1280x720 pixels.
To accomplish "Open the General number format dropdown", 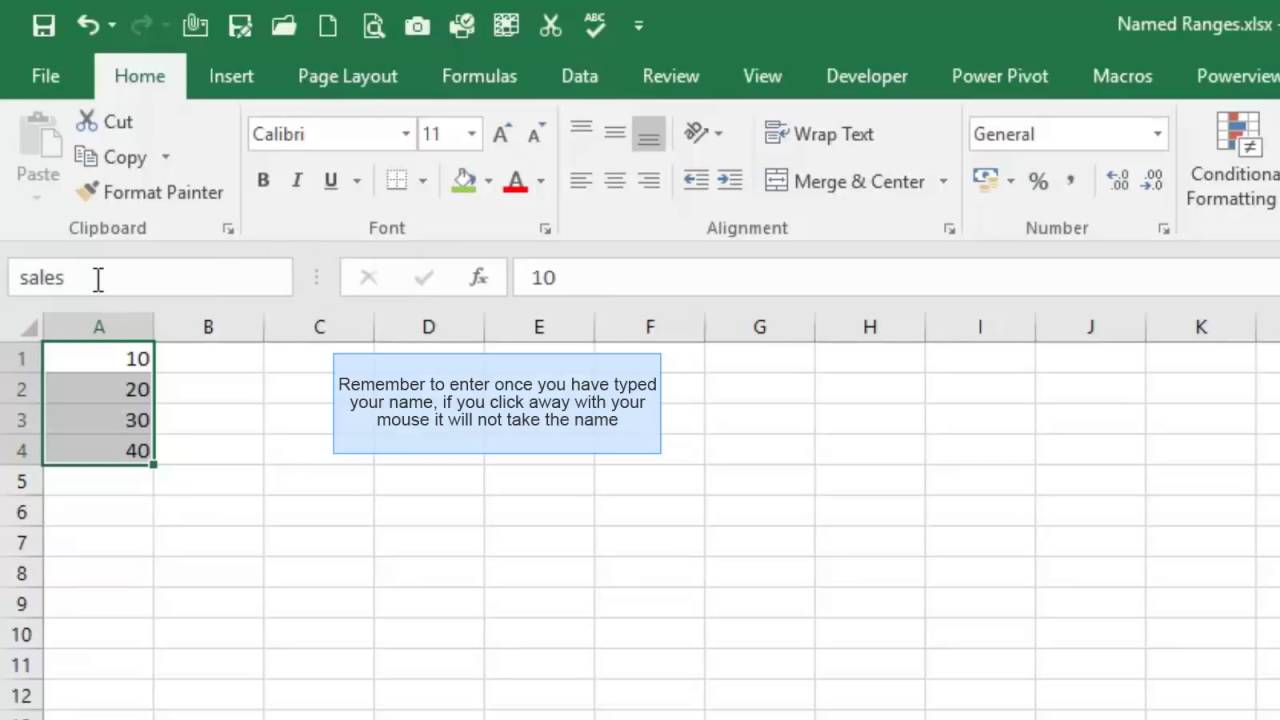I will coord(1157,134).
